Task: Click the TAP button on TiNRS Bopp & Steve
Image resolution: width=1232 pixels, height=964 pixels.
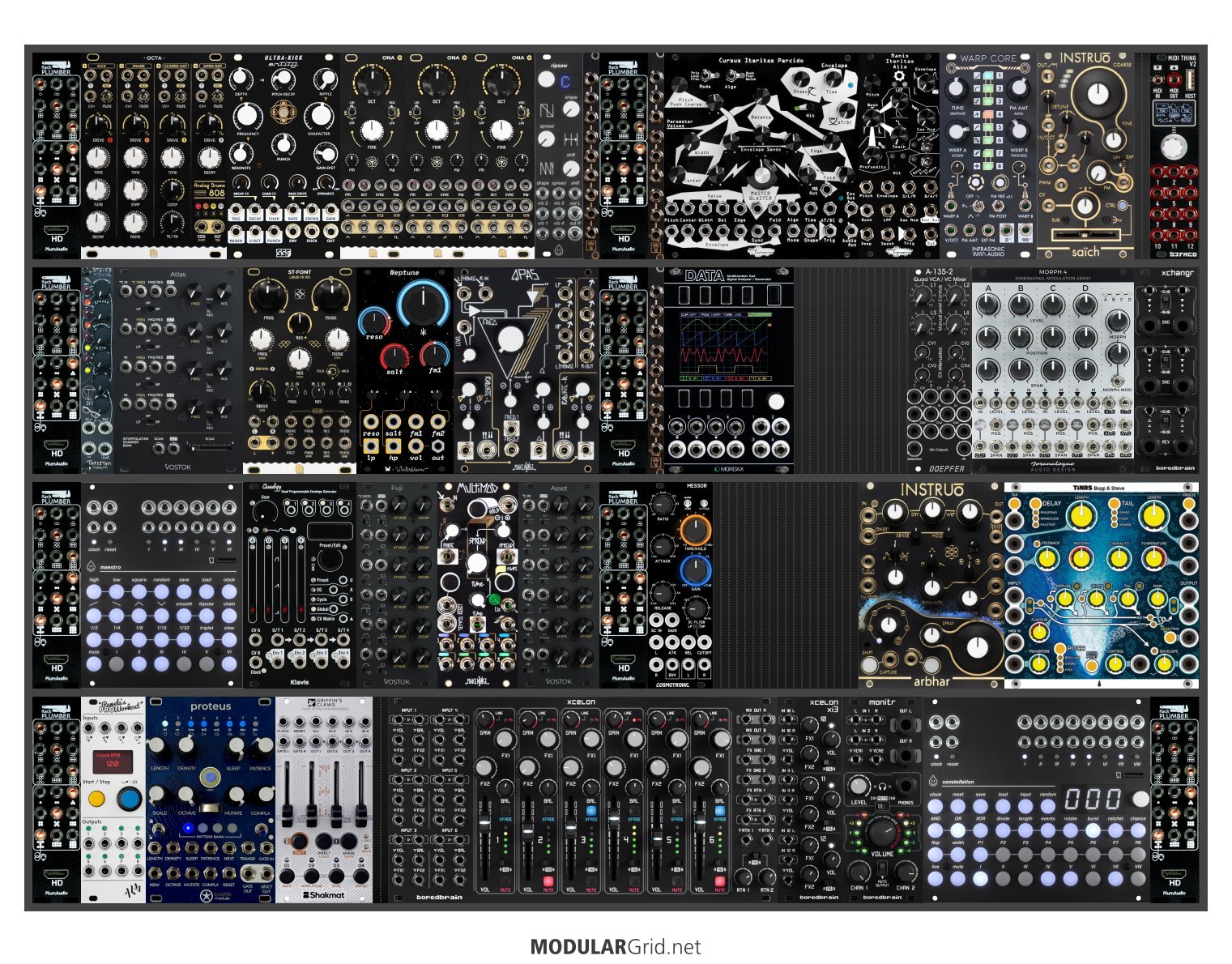Action: coord(1014,503)
